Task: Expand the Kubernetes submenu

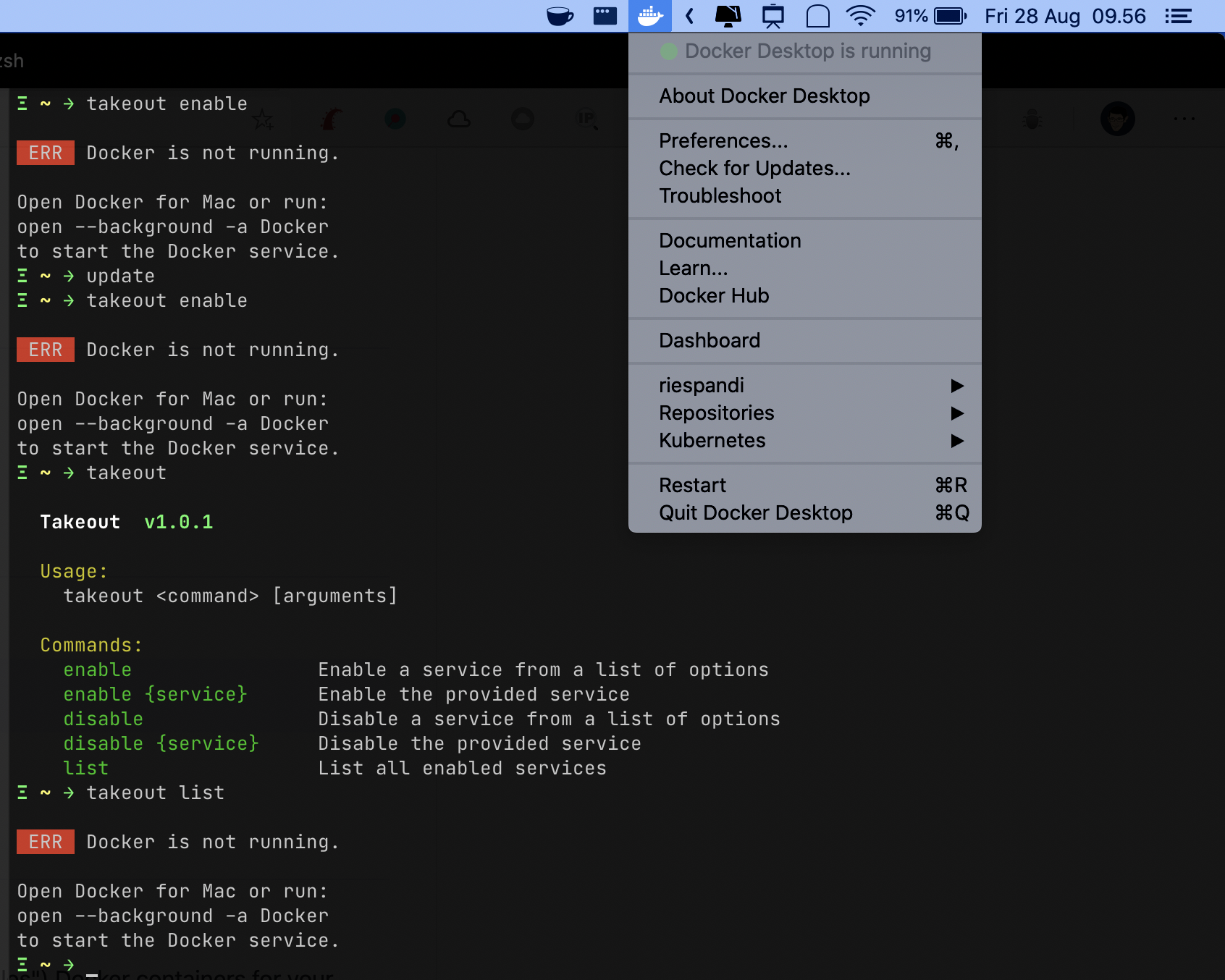Action: pyautogui.click(x=805, y=440)
